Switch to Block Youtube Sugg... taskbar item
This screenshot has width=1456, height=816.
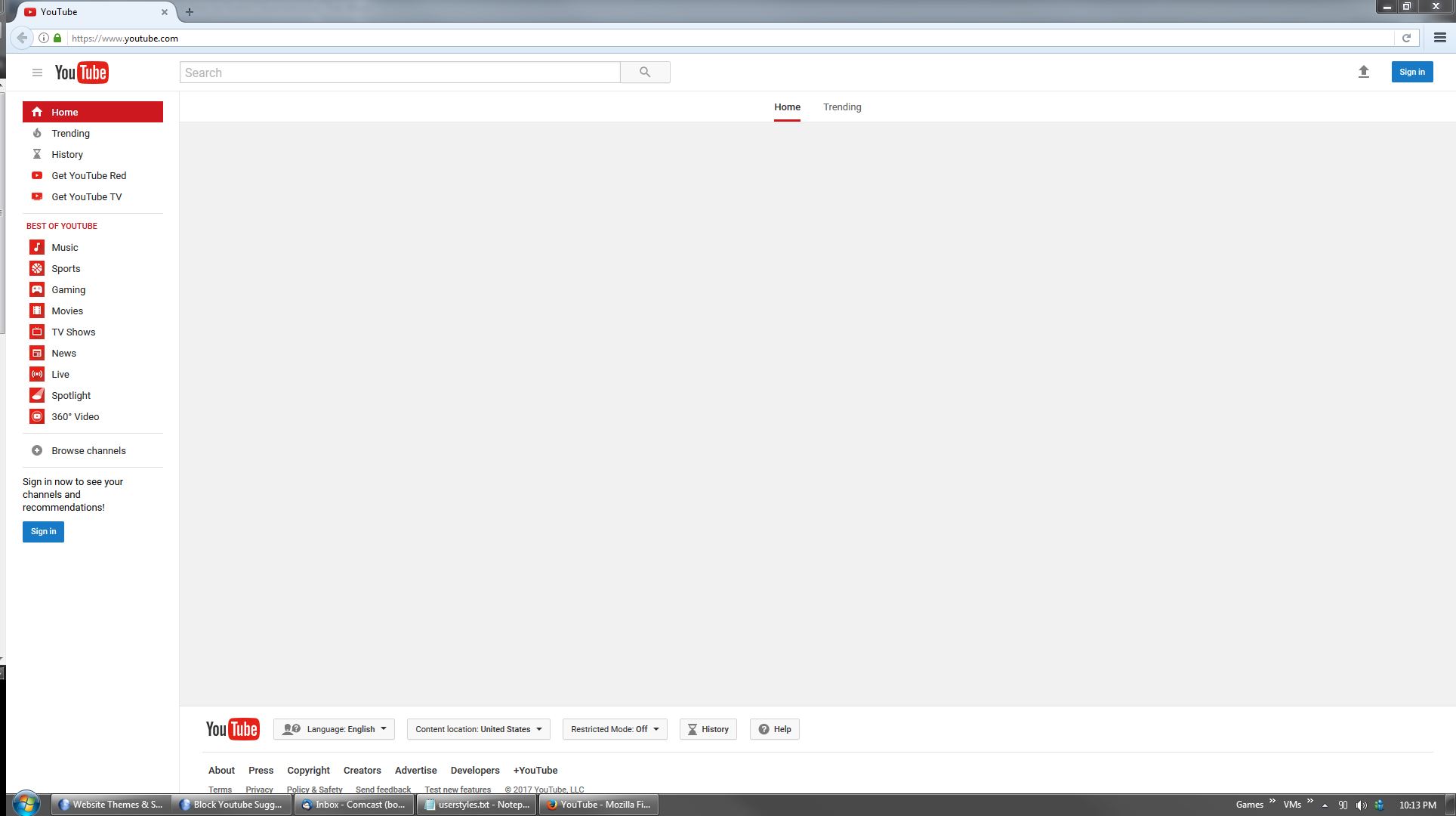[231, 805]
